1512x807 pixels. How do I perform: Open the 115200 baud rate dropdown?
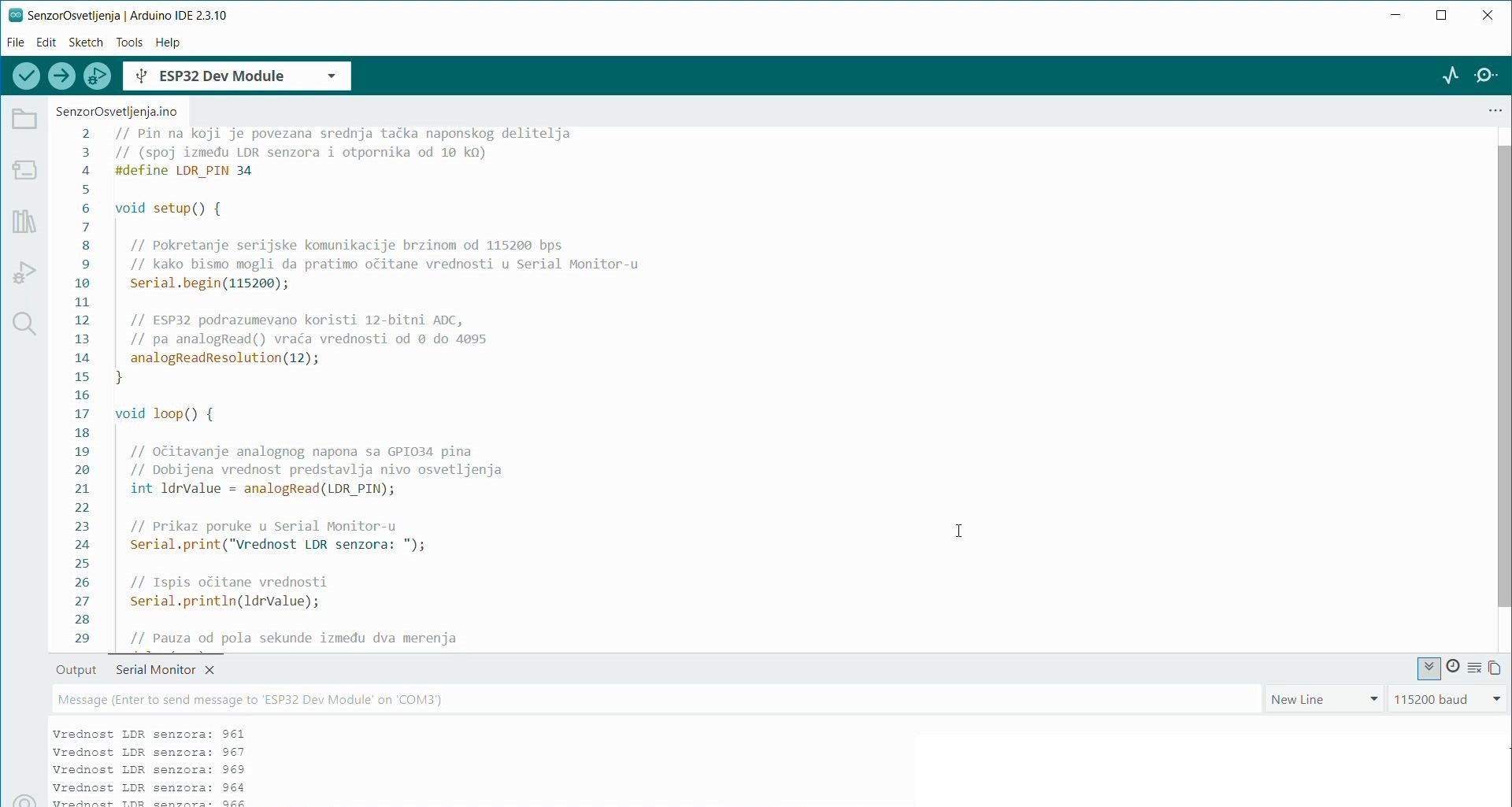(x=1448, y=700)
